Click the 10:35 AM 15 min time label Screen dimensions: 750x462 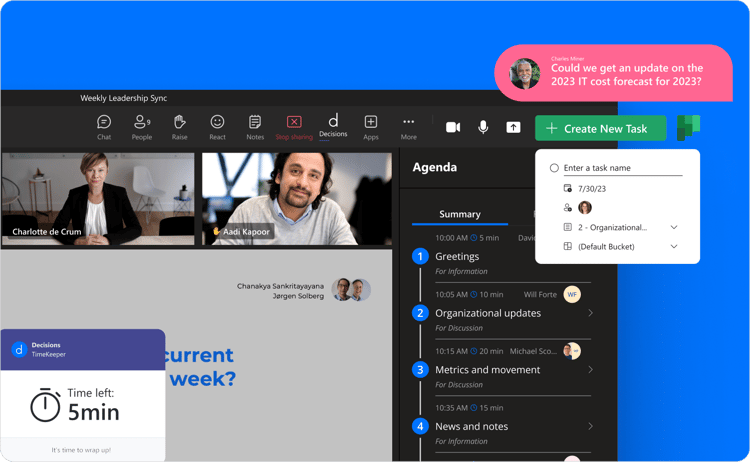coord(469,408)
